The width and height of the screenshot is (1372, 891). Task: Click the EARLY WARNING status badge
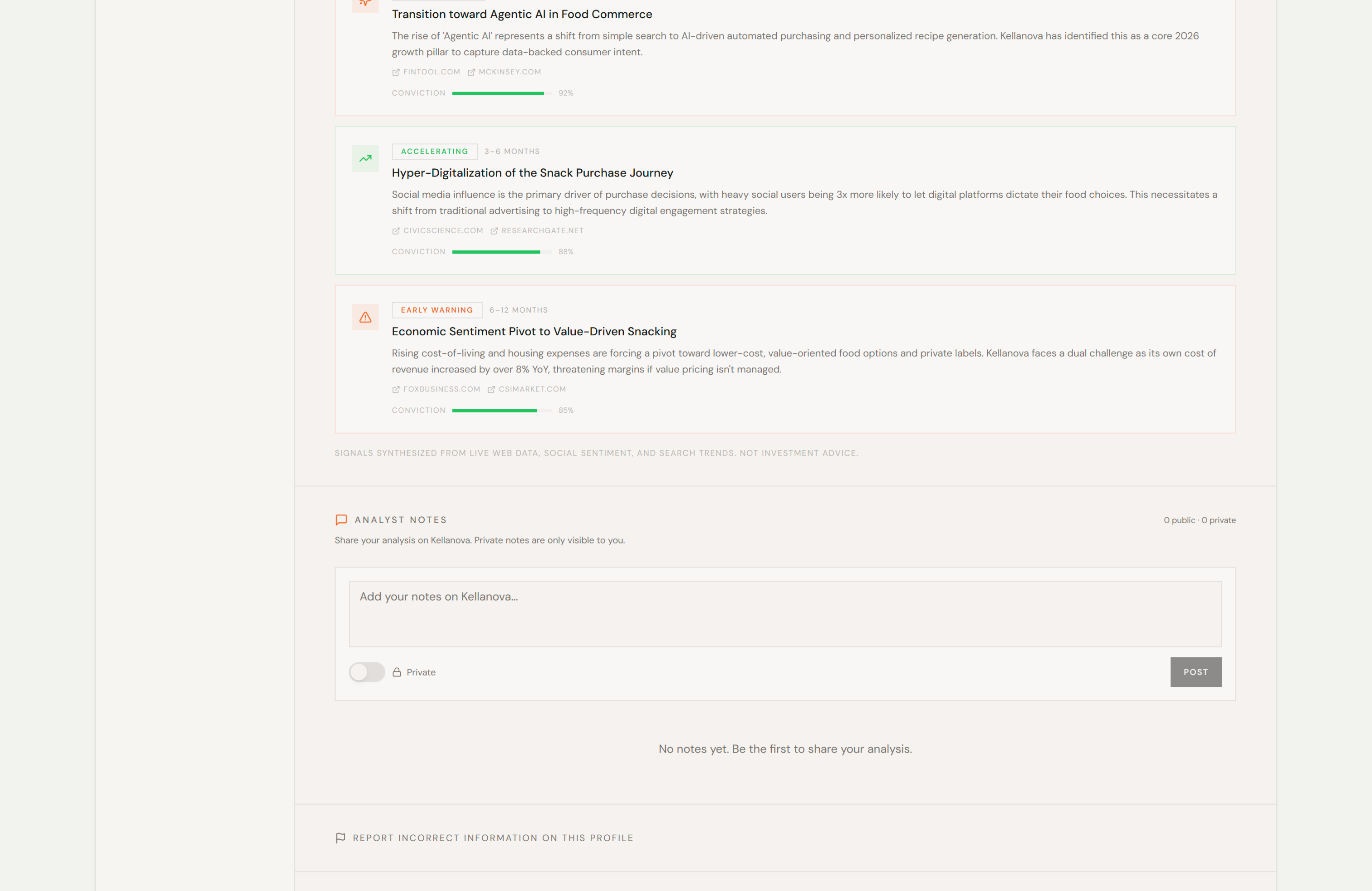436,309
